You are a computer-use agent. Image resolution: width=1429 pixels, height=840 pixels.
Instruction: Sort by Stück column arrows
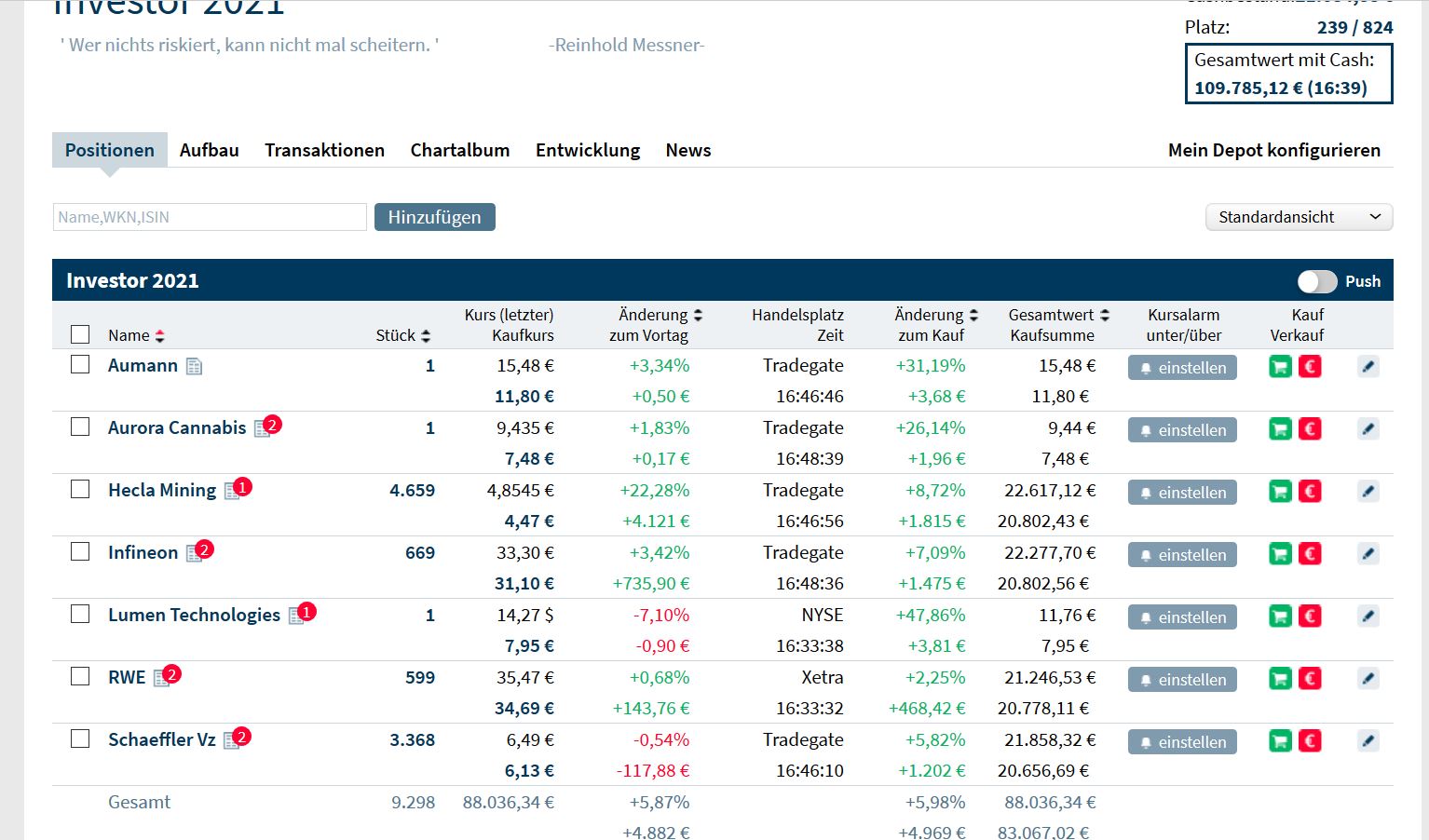coord(426,336)
